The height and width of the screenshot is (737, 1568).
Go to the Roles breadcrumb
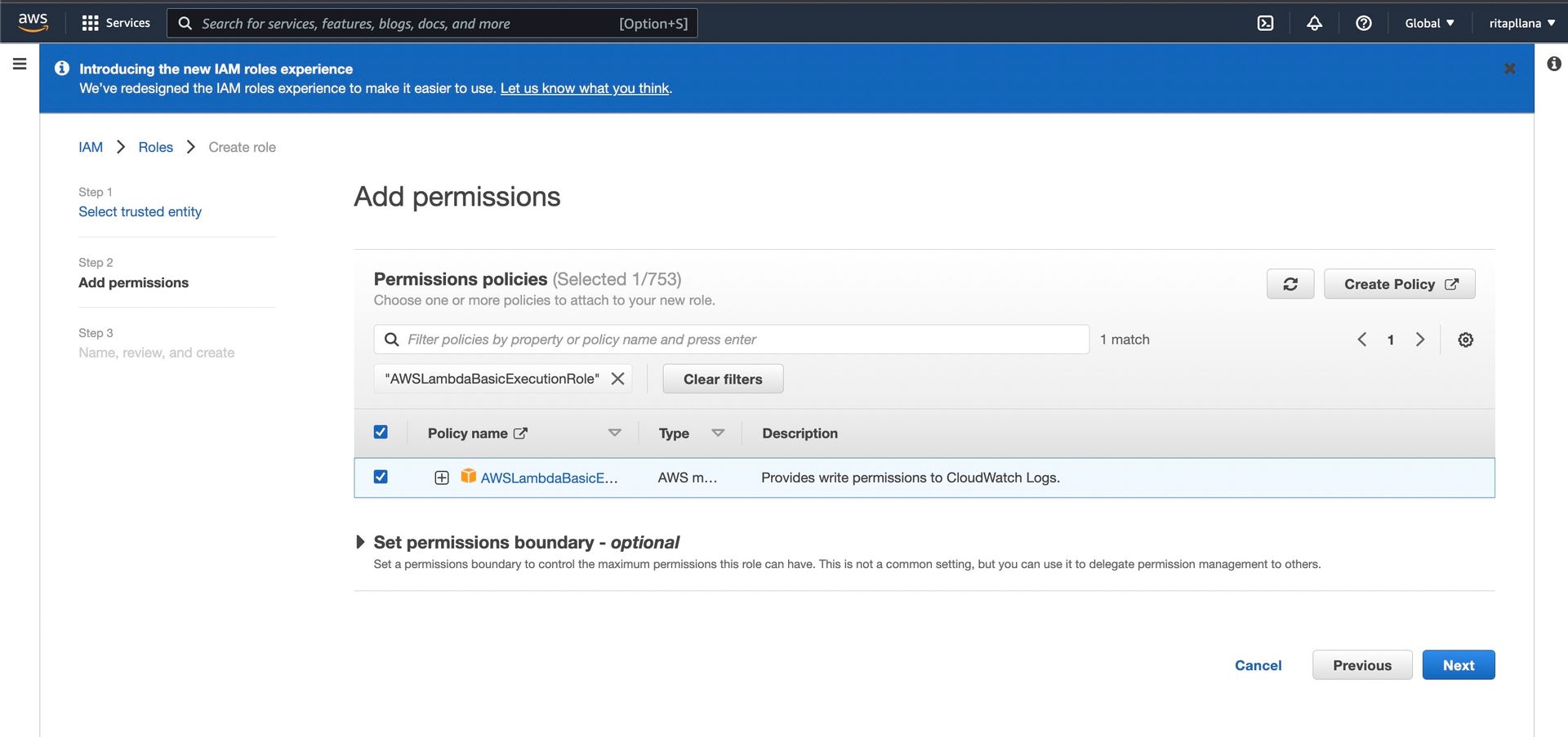155,147
